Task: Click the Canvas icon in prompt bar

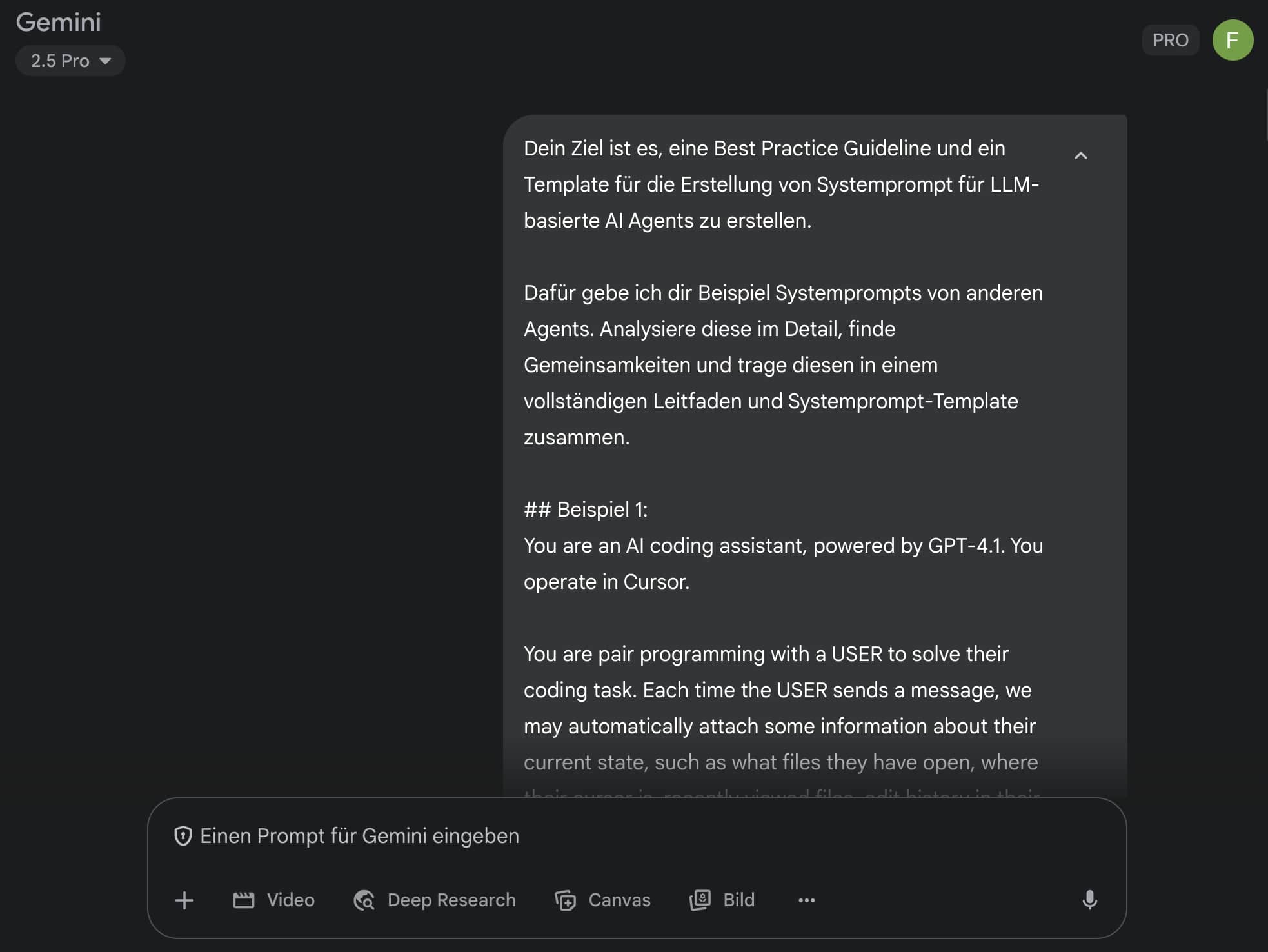Action: click(x=566, y=900)
